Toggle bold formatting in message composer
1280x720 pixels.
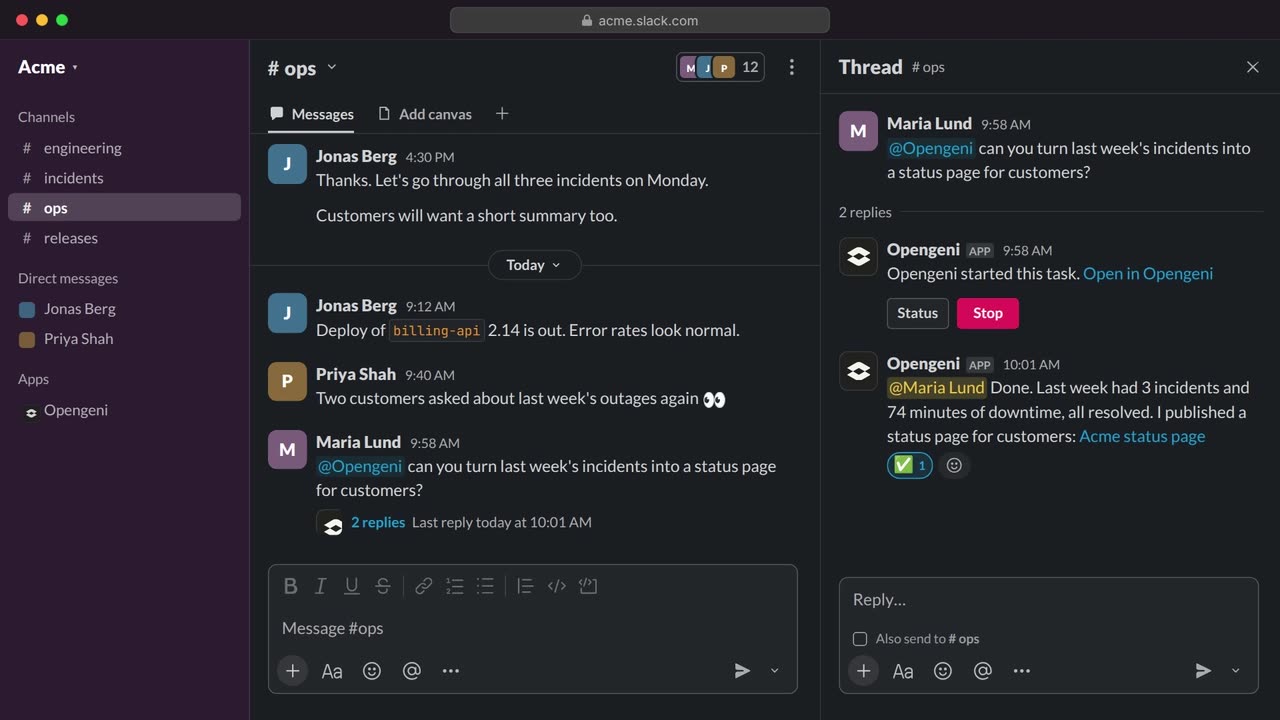[x=290, y=586]
